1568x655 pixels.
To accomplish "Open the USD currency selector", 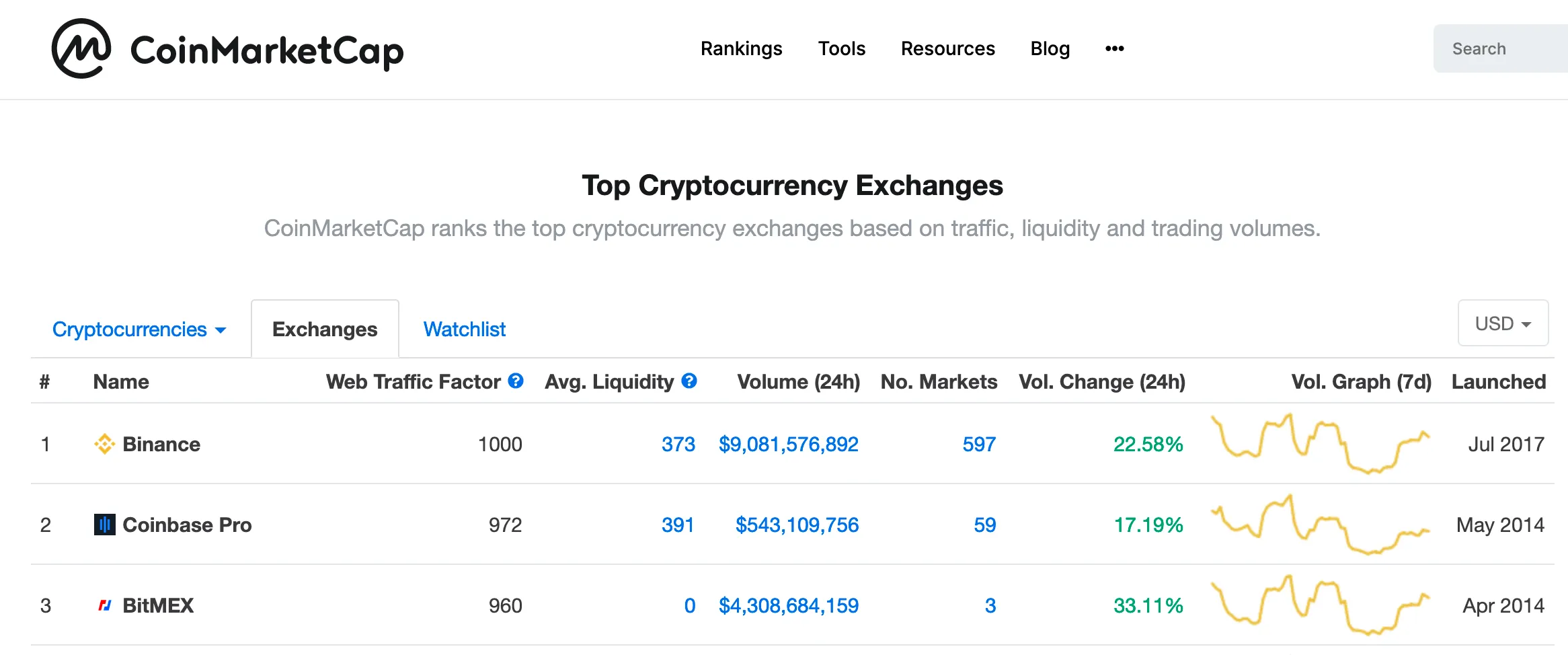I will point(1503,323).
